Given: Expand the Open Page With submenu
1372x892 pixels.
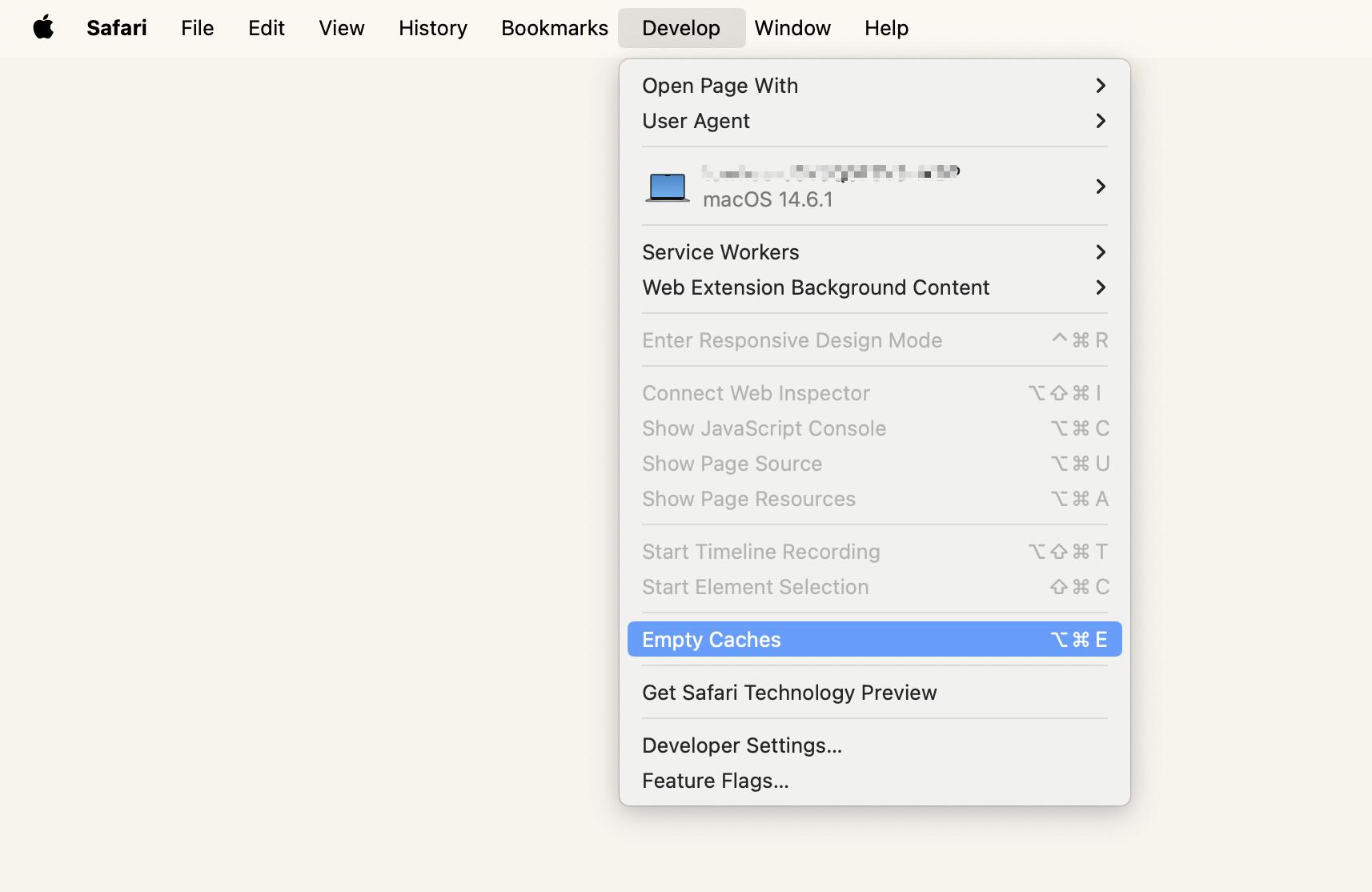Looking at the screenshot, I should click(x=875, y=86).
